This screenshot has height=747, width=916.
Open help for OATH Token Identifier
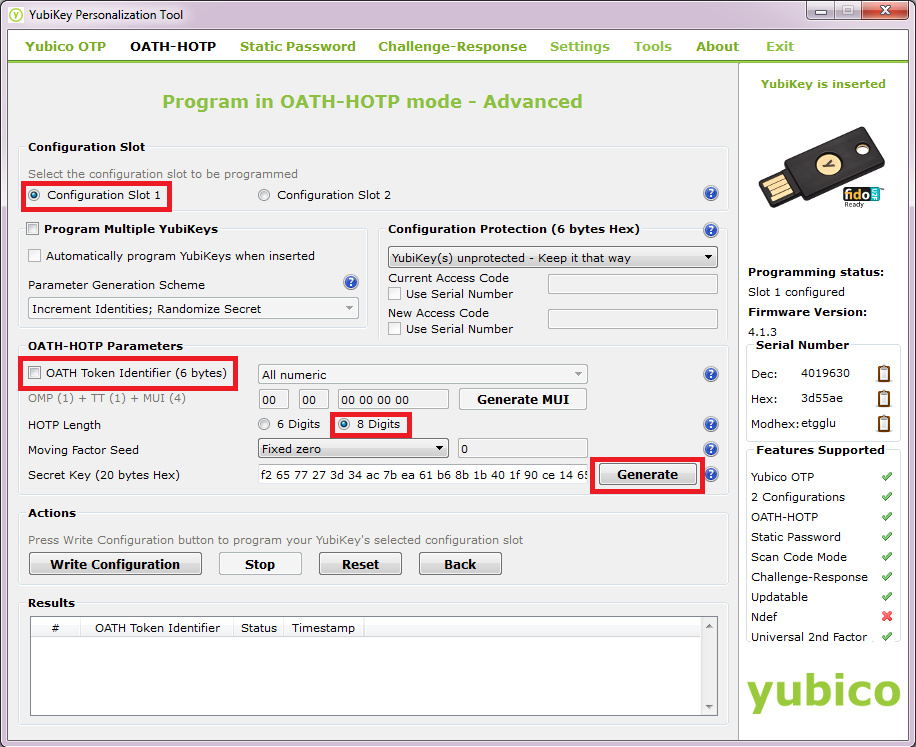[710, 374]
